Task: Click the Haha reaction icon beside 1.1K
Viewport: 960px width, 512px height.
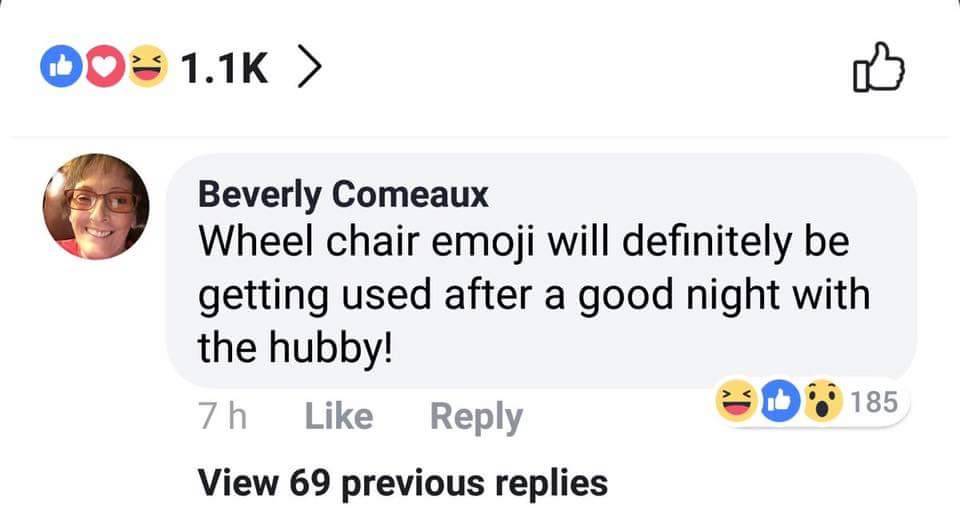Action: (x=148, y=68)
